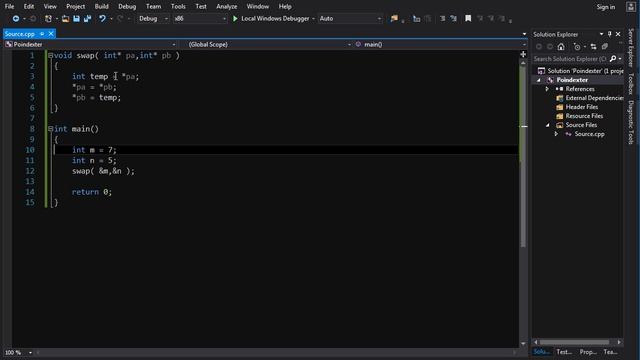Click the Solution Explorer Show All Files icon
Image resolution: width=640 pixels, height=360 pixels.
[x=605, y=47]
